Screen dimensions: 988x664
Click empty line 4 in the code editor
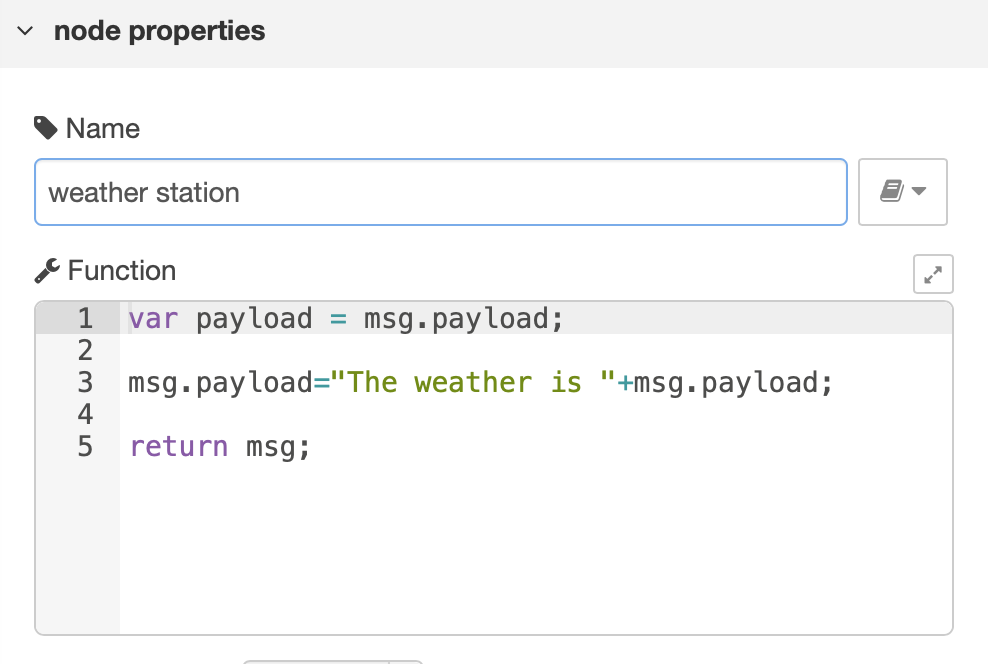click(x=500, y=414)
